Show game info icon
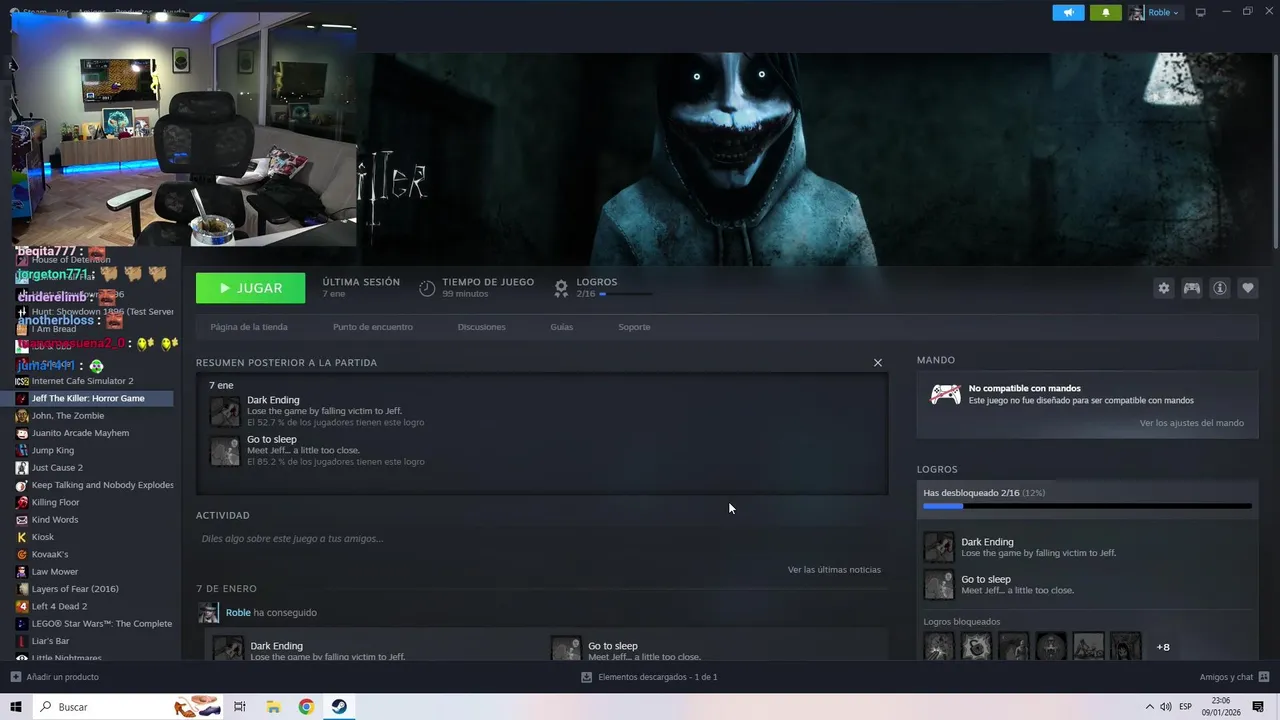The image size is (1280, 720). pos(1220,288)
